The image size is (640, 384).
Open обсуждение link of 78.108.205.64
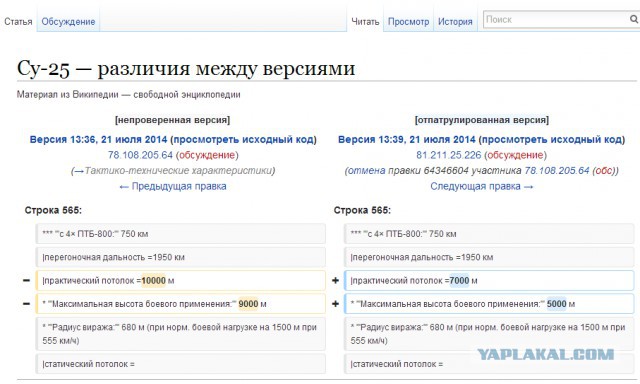click(x=207, y=155)
